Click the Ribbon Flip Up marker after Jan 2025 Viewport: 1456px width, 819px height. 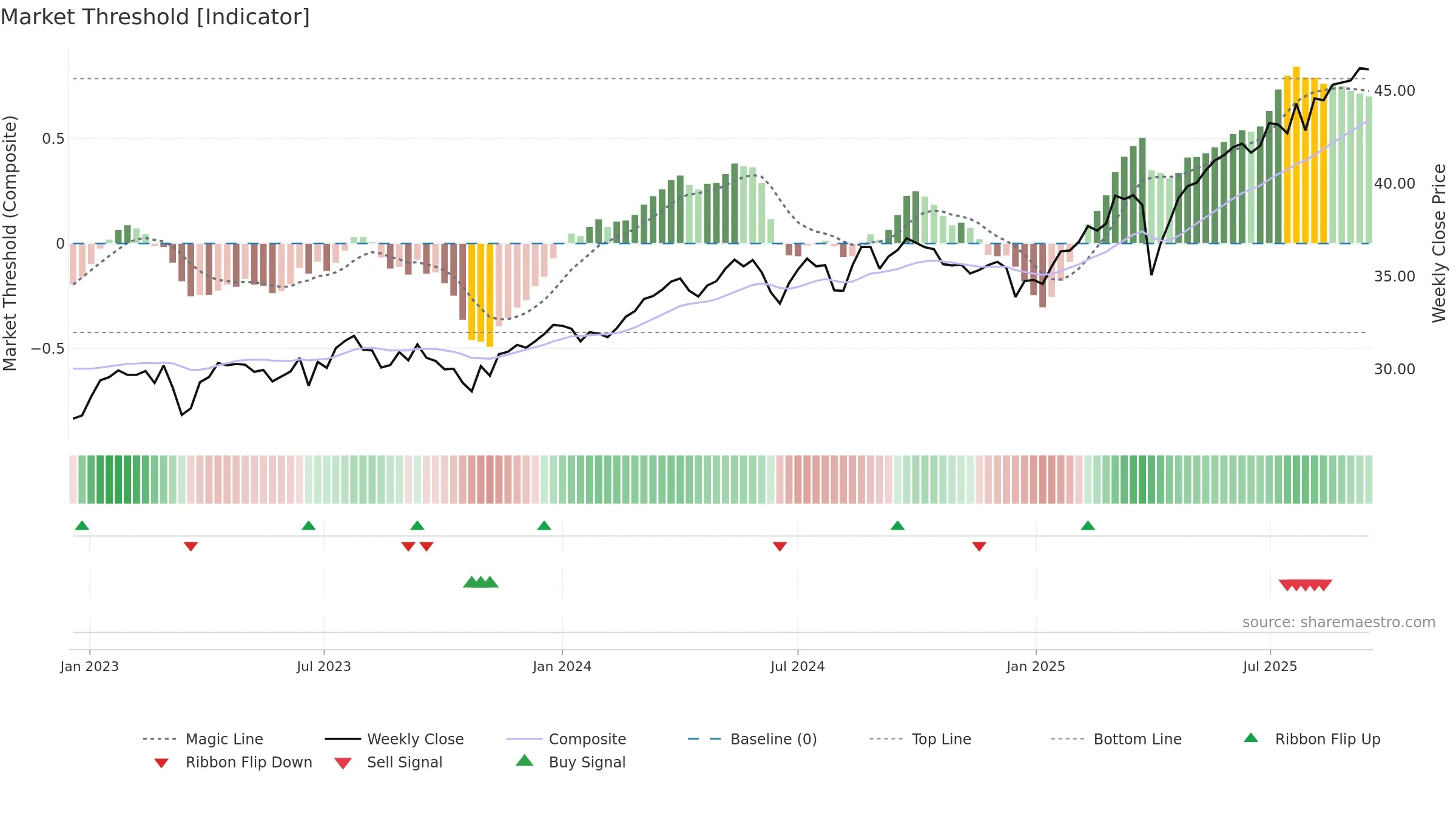click(1088, 525)
